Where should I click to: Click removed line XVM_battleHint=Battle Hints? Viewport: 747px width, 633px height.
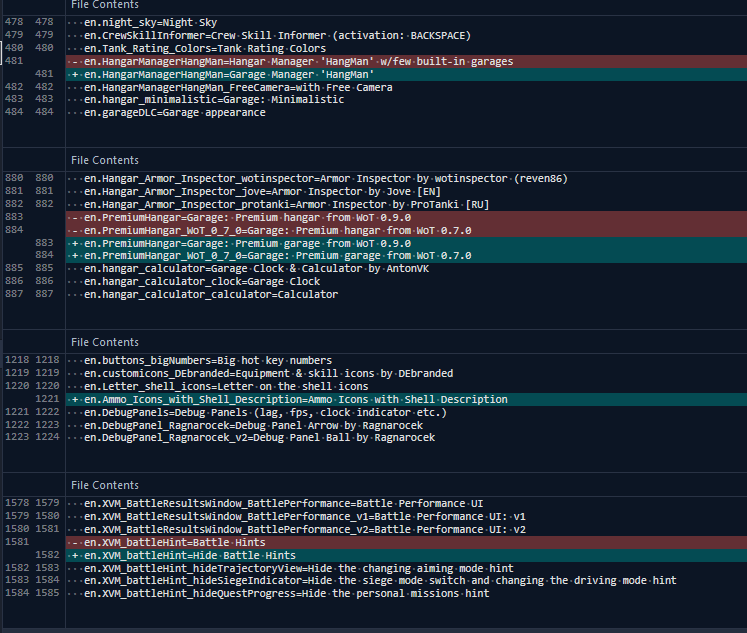406,543
